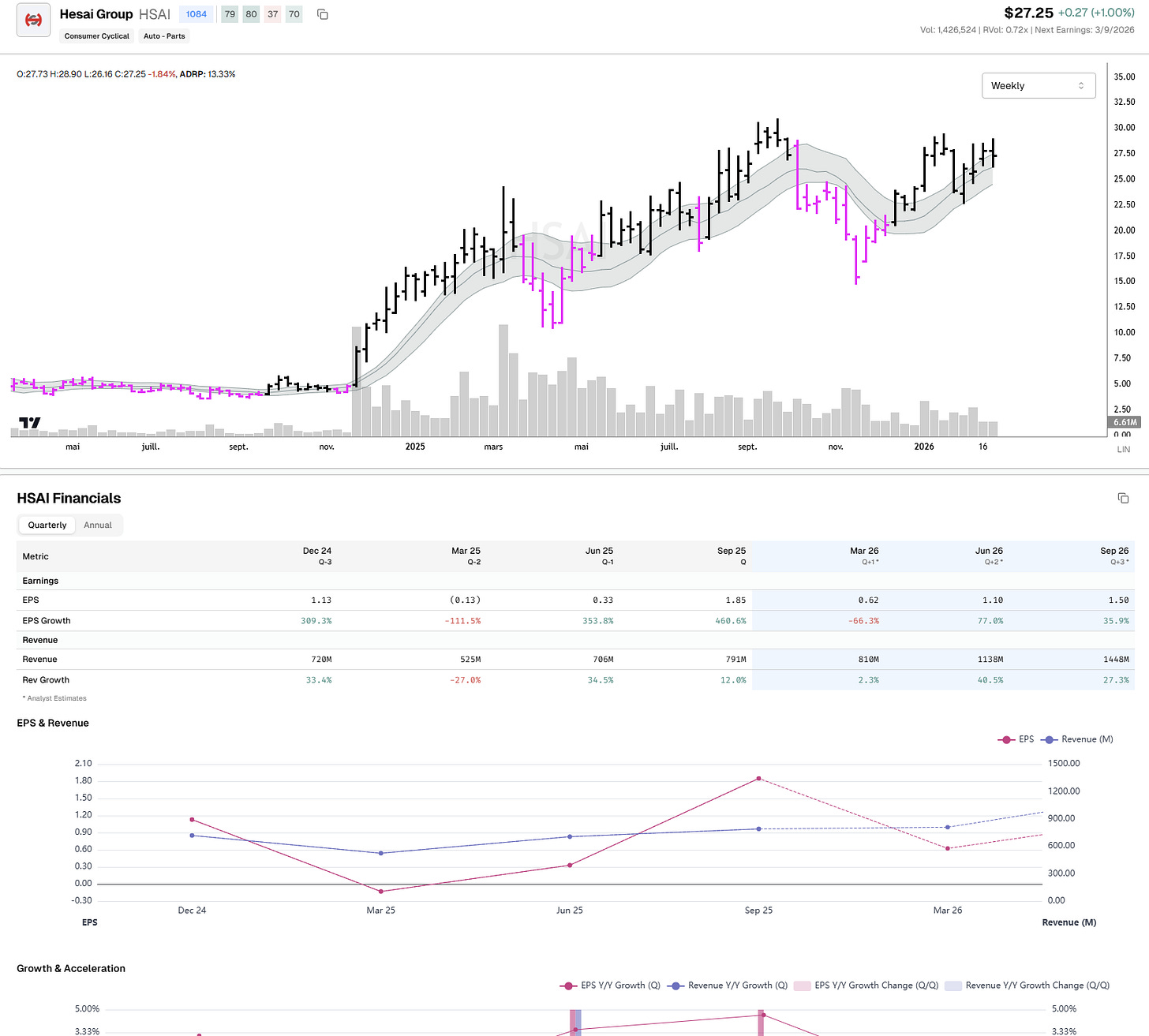Click the EPS Growth estimate -66.3%

863,621
